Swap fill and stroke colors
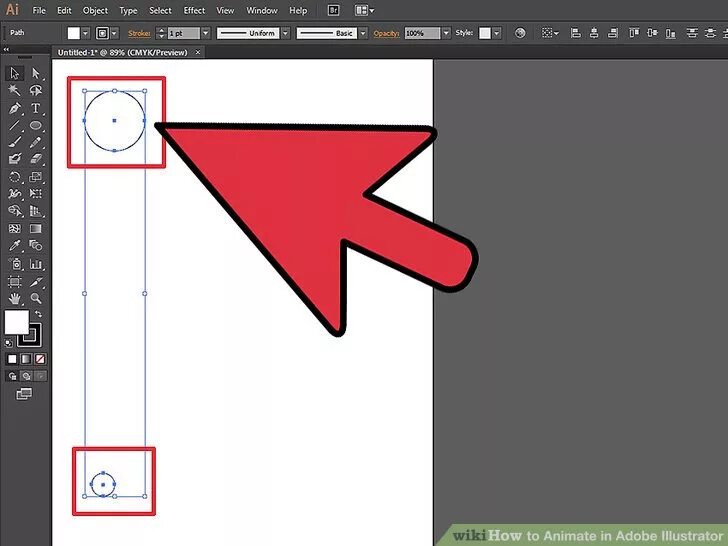This screenshot has width=728, height=546. pyautogui.click(x=38, y=314)
